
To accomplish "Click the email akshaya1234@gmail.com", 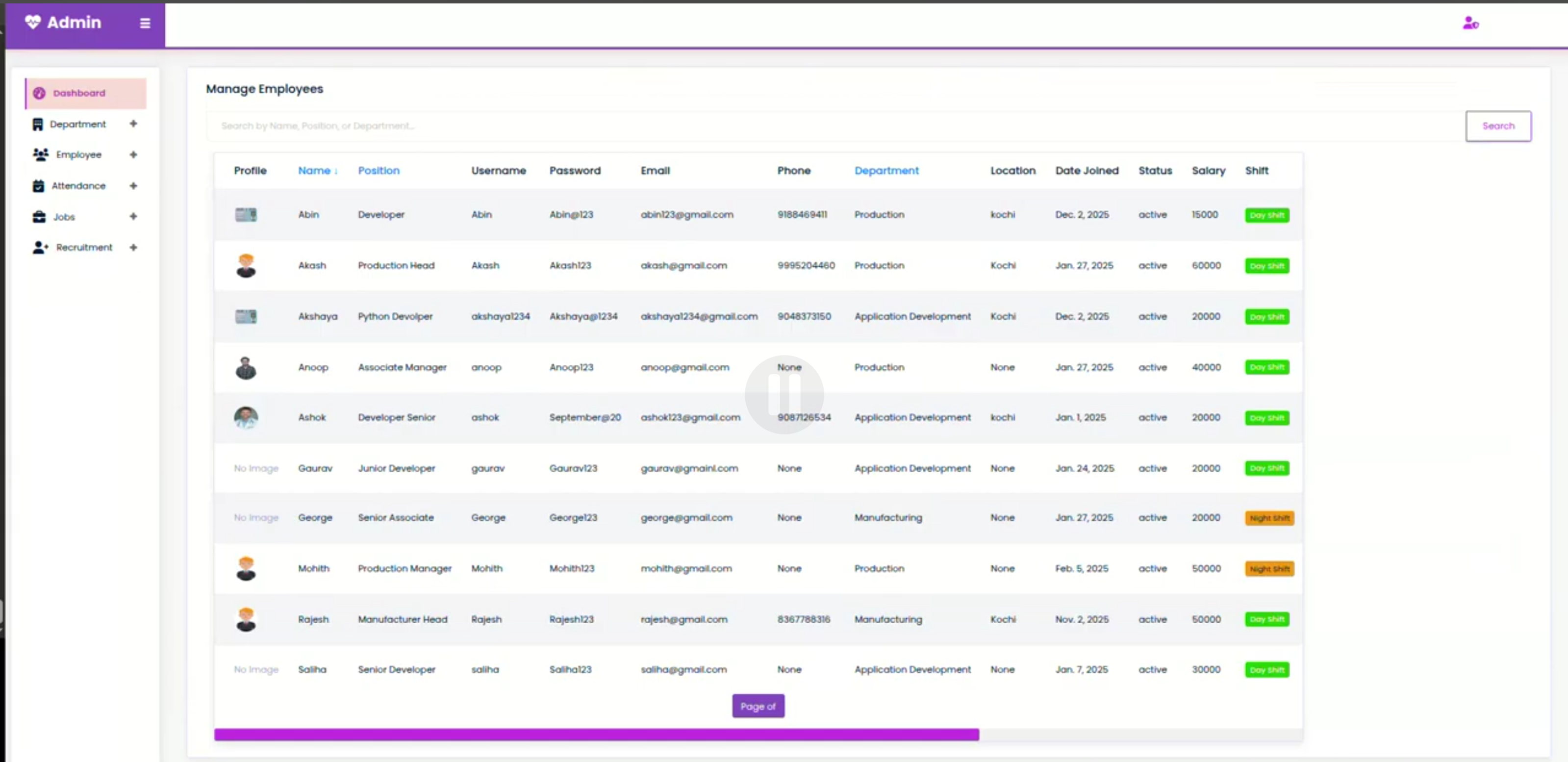I will 699,316.
